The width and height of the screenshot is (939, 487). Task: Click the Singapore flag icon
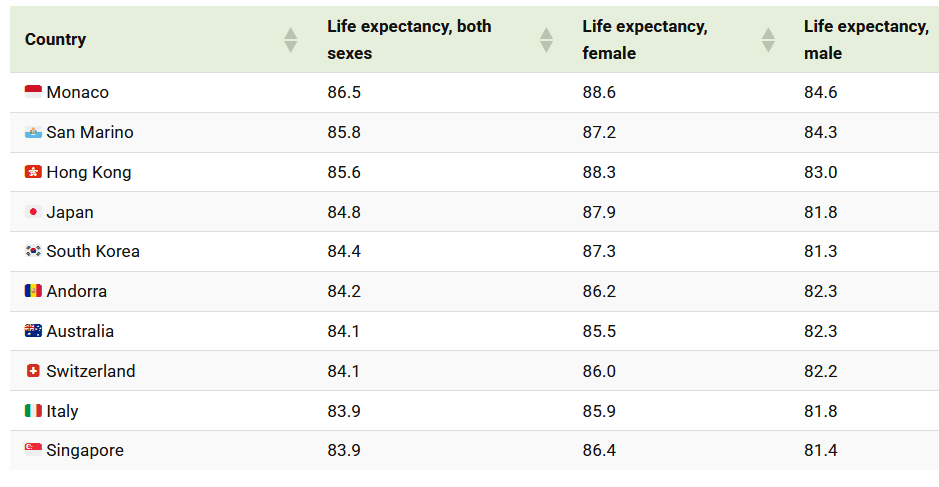pyautogui.click(x=33, y=451)
